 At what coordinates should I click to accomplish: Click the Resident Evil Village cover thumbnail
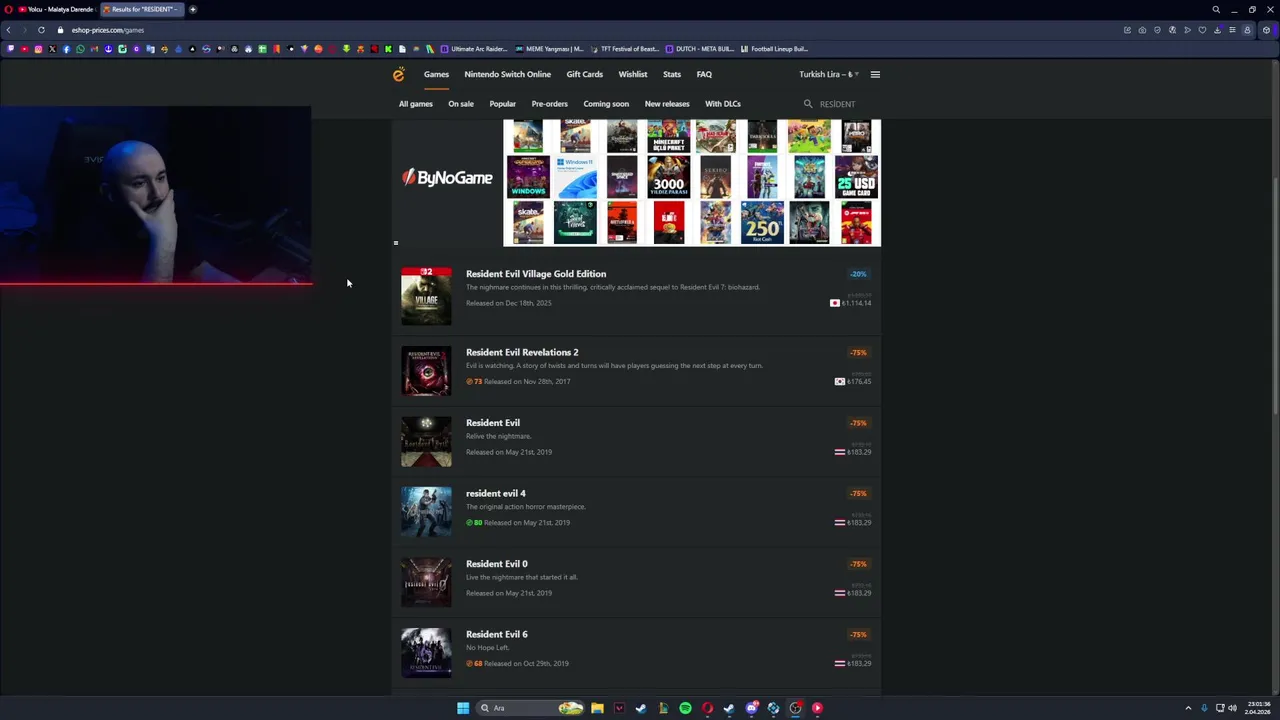click(426, 296)
